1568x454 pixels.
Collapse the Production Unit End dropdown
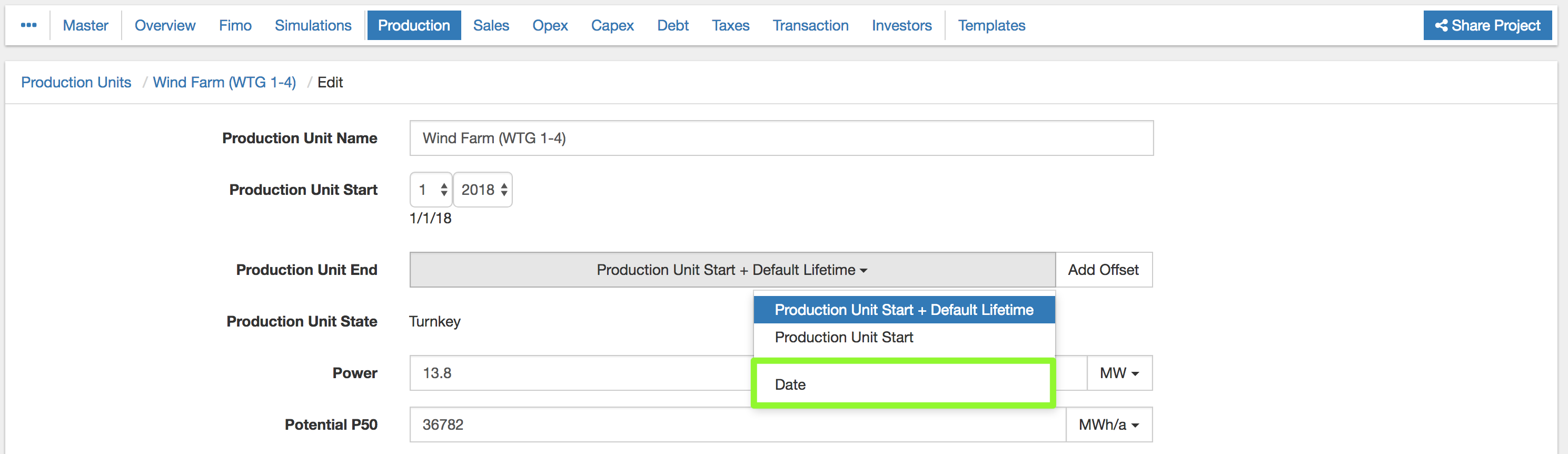point(732,270)
